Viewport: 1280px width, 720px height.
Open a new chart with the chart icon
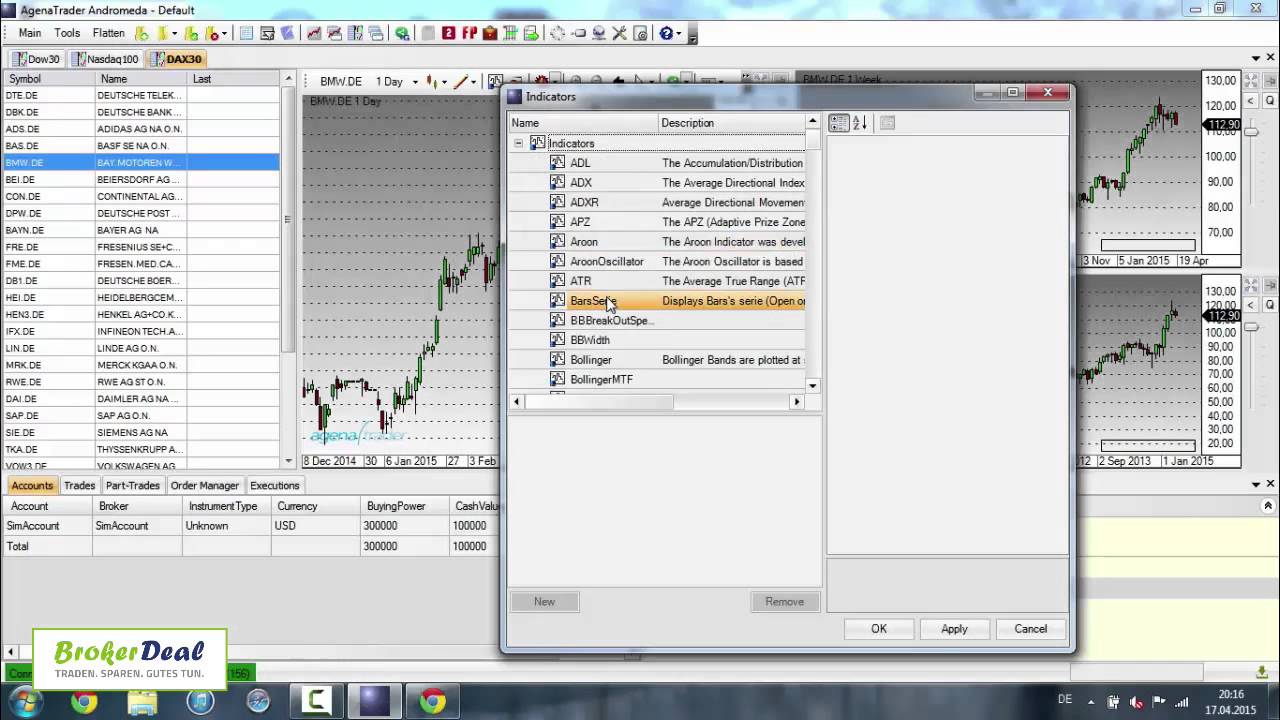click(314, 33)
